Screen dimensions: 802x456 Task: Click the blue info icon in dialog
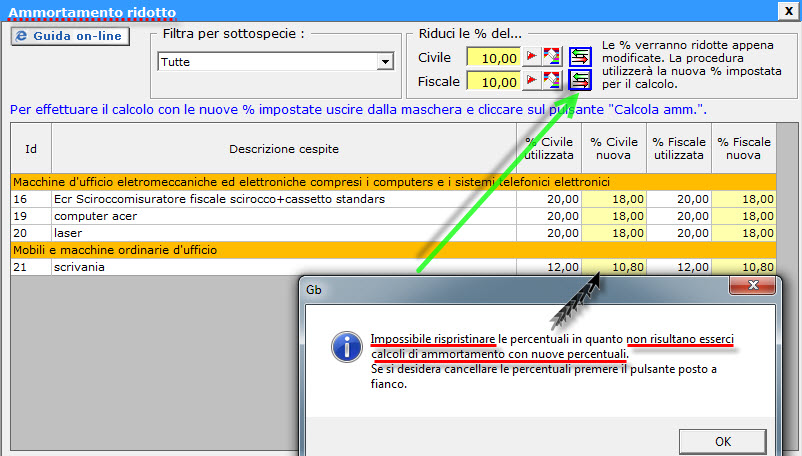point(345,347)
